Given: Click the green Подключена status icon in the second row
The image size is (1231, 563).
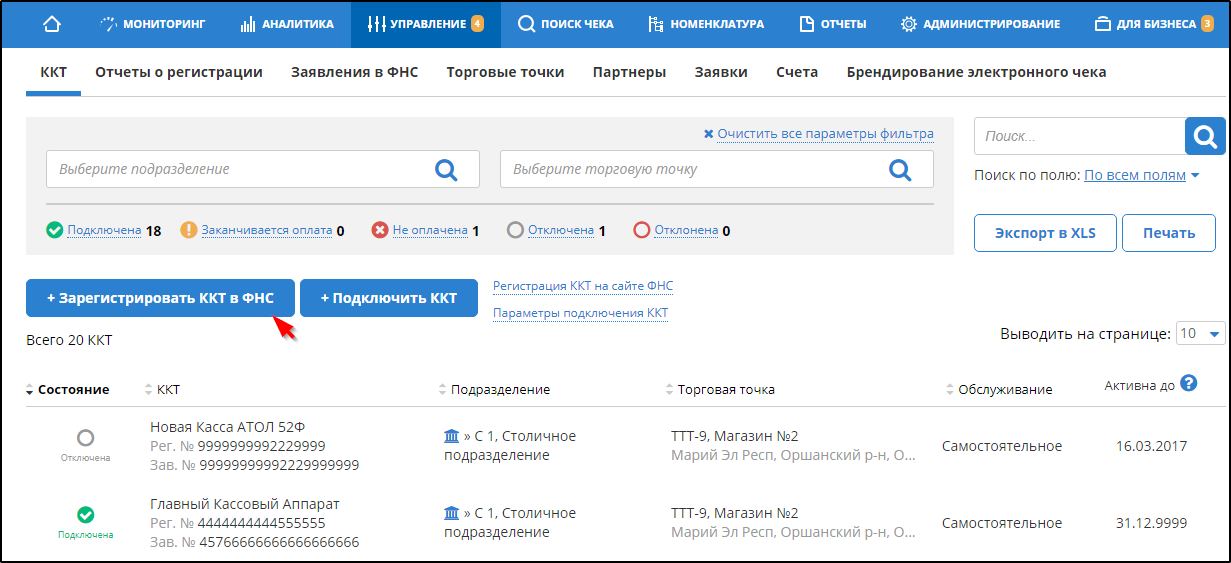Looking at the screenshot, I should pos(86,515).
